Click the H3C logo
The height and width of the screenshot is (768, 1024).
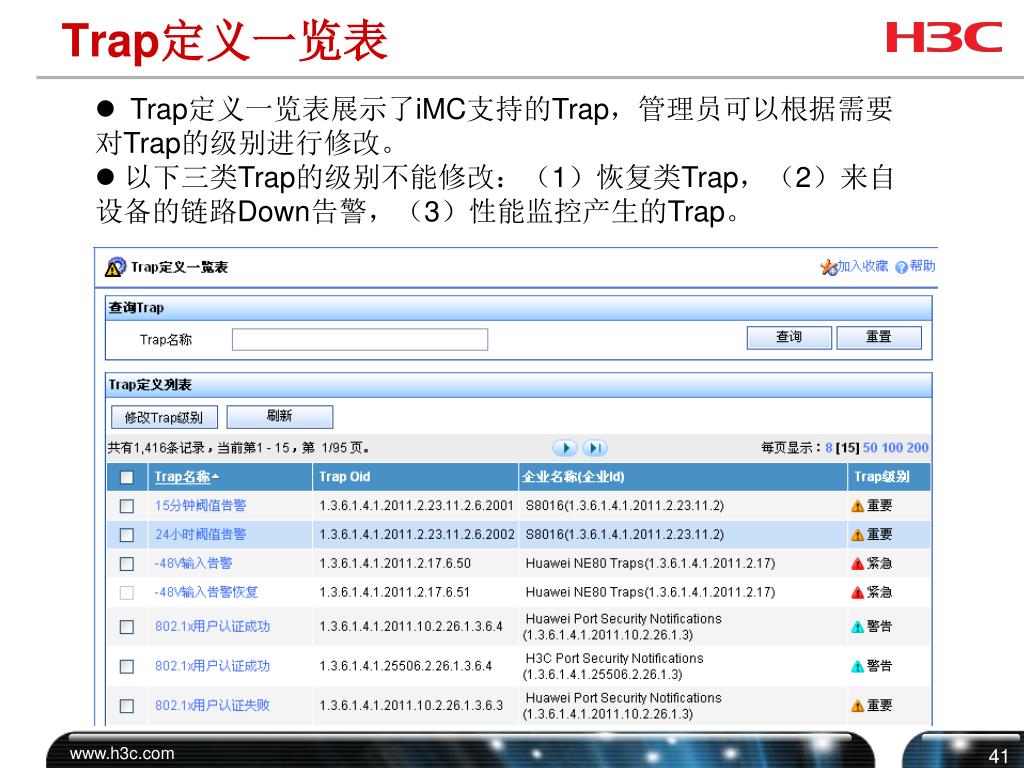tap(944, 37)
